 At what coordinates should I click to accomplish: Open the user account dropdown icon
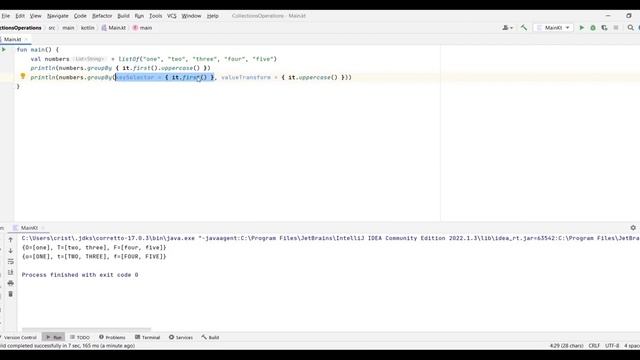tap(507, 28)
